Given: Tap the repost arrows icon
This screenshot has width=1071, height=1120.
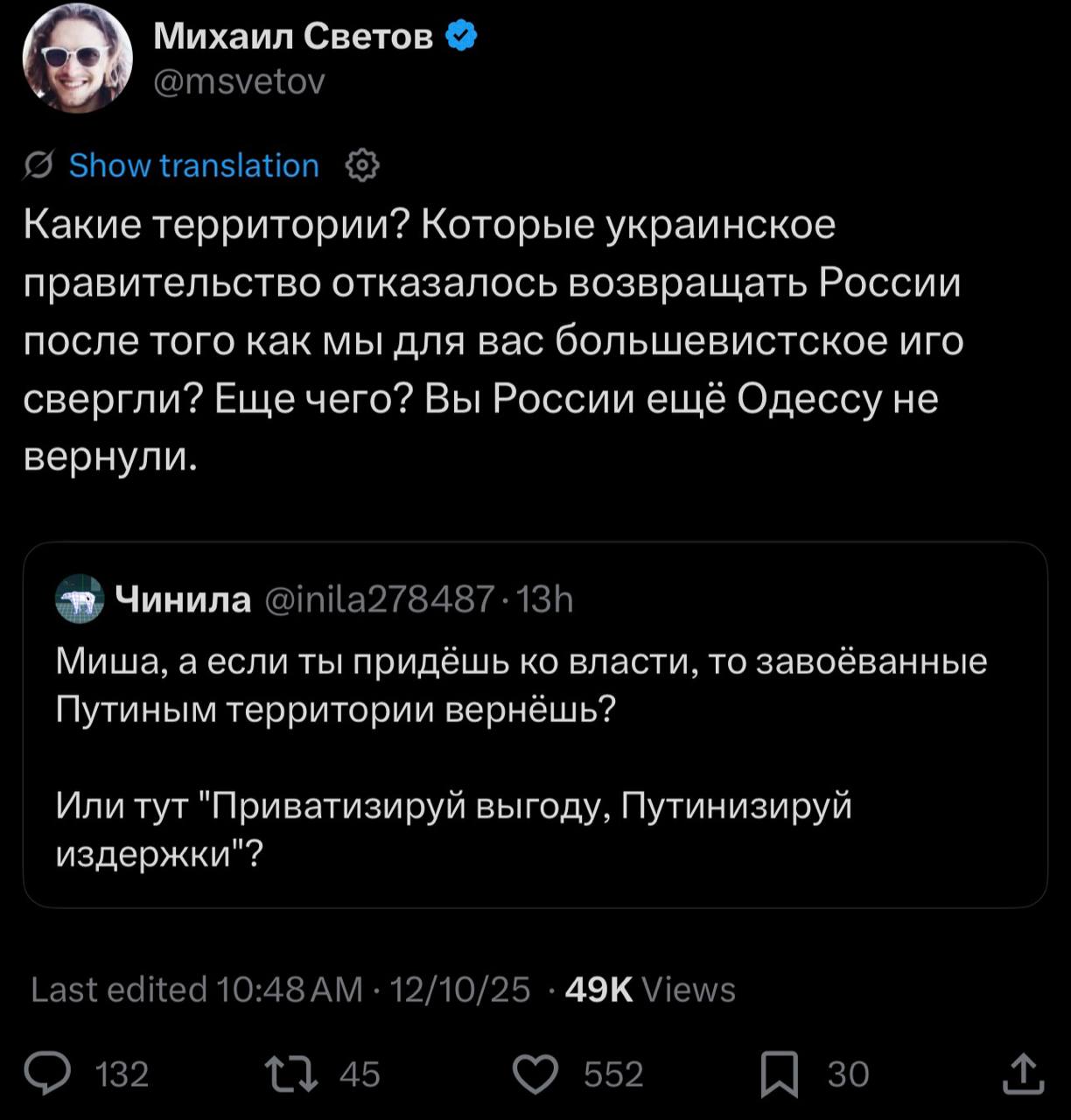Looking at the screenshot, I should [x=293, y=1074].
